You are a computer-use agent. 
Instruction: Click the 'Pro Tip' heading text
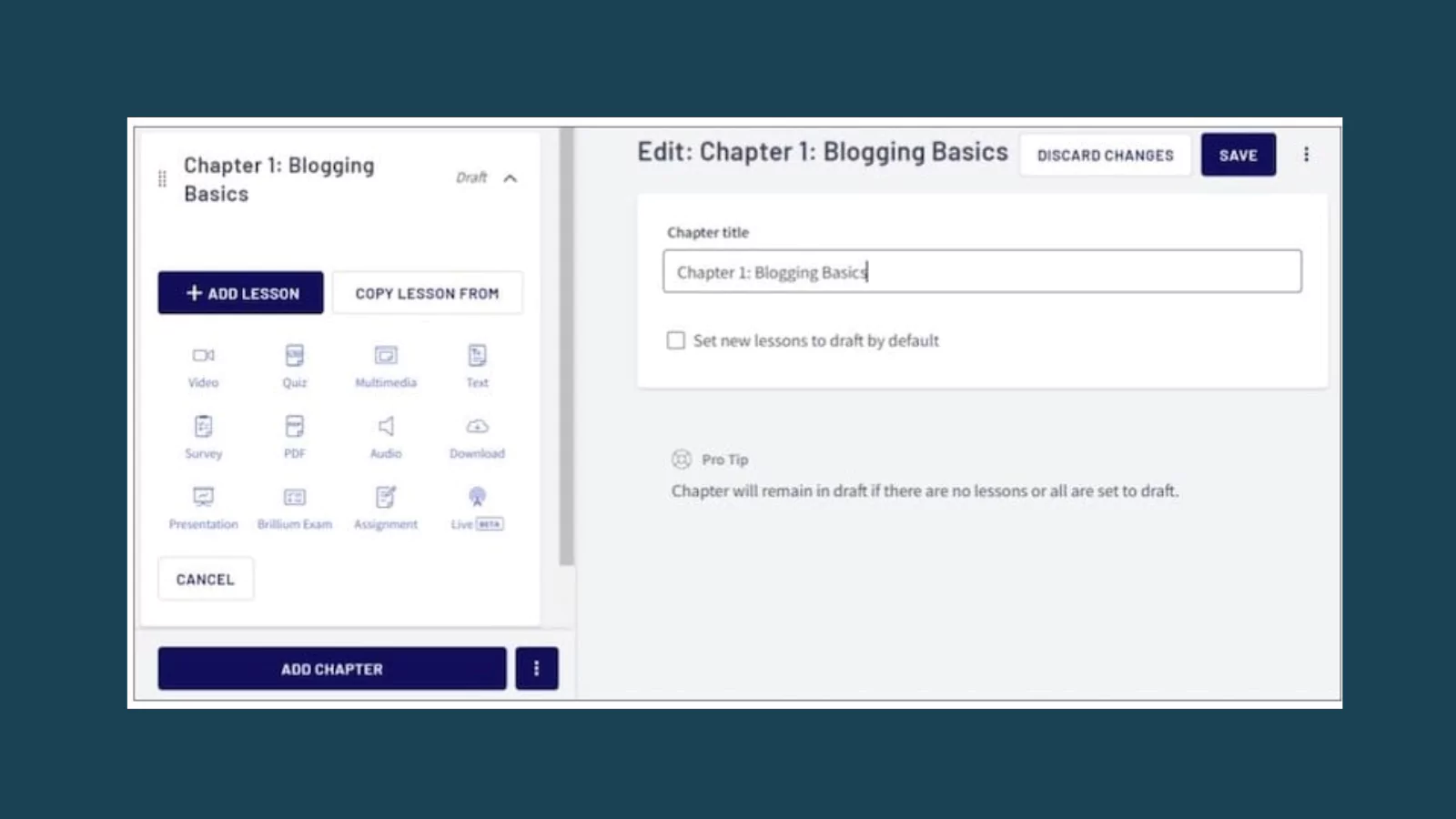point(724,460)
